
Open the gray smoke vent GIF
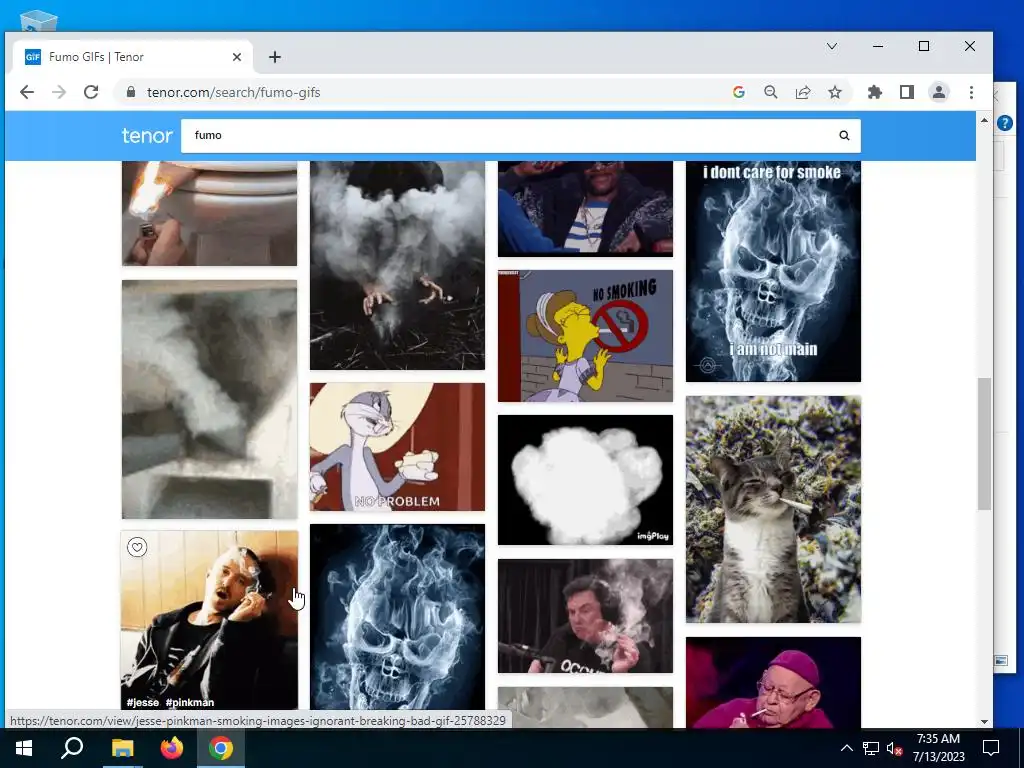[x=209, y=399]
